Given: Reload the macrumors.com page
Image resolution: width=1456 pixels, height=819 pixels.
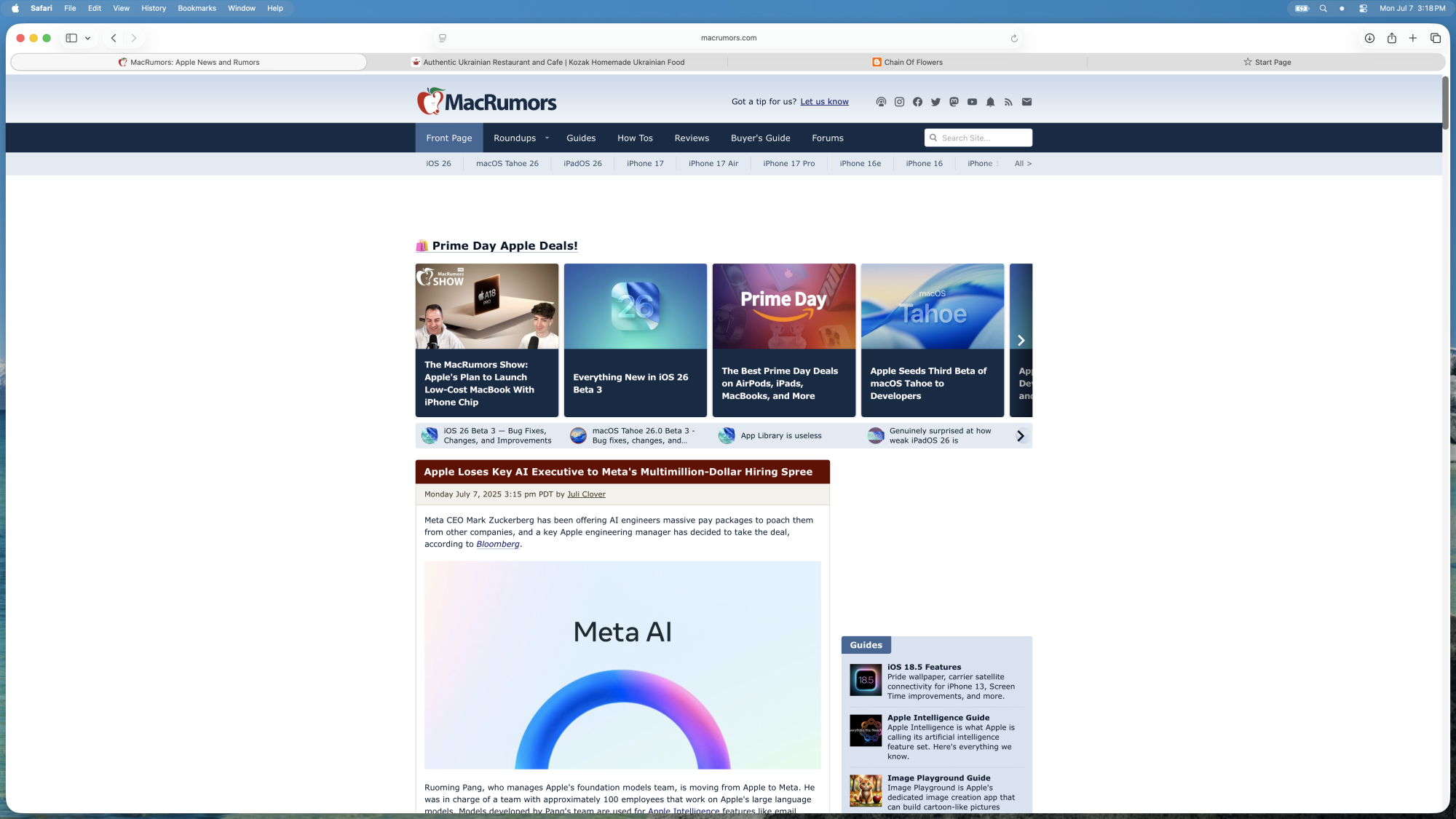Looking at the screenshot, I should tap(1014, 39).
